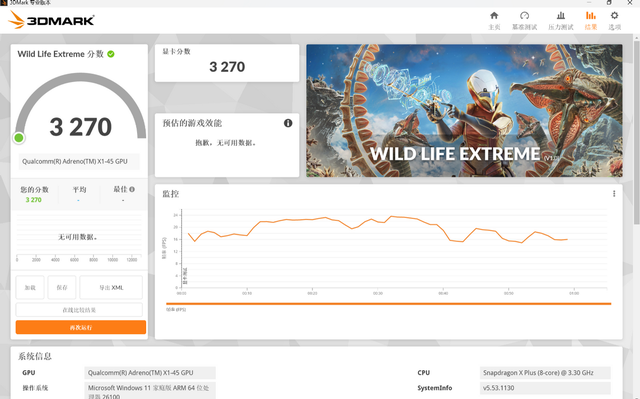Click the Export XML button
The image size is (640, 399).
pyautogui.click(x=111, y=288)
